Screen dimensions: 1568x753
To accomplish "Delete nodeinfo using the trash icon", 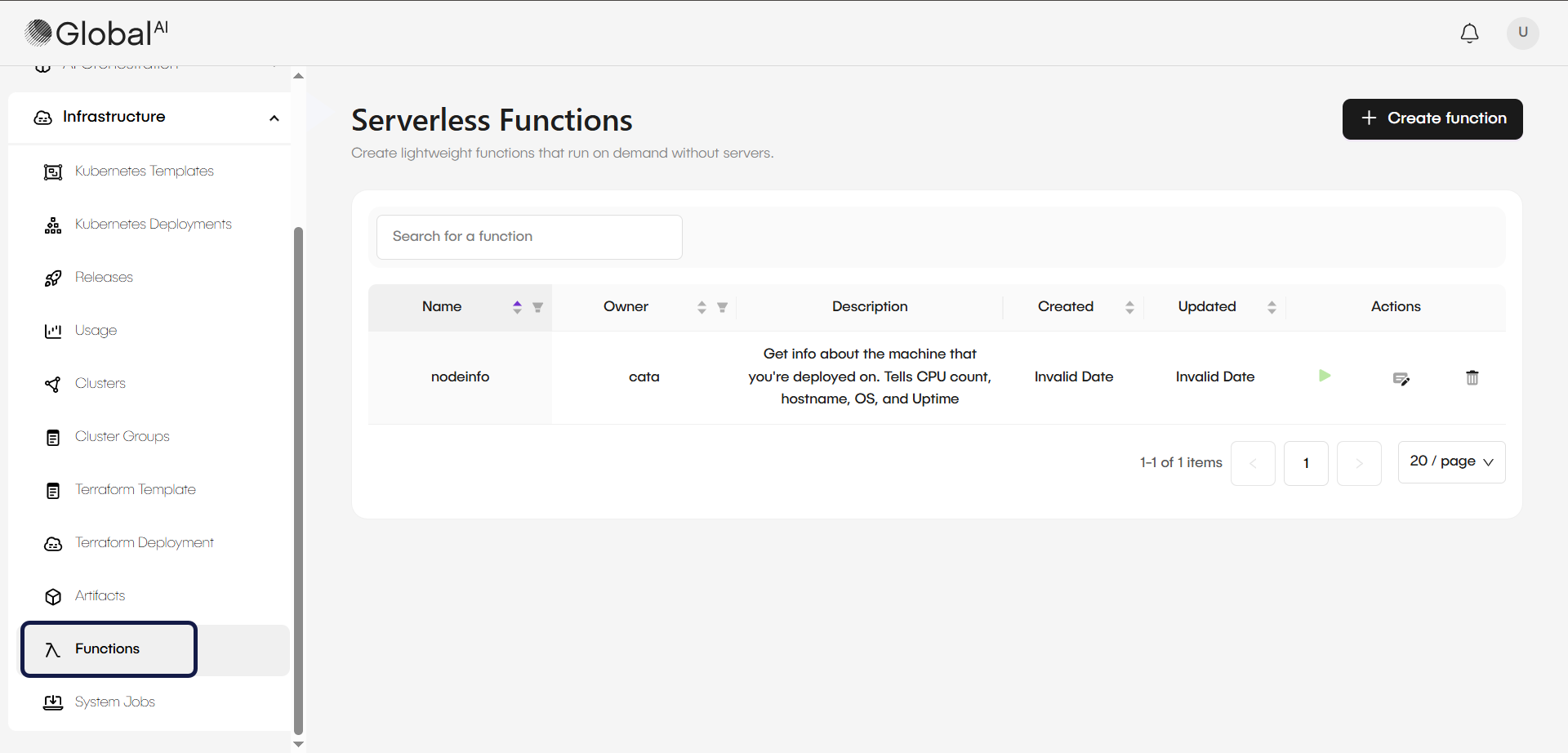I will click(x=1472, y=377).
